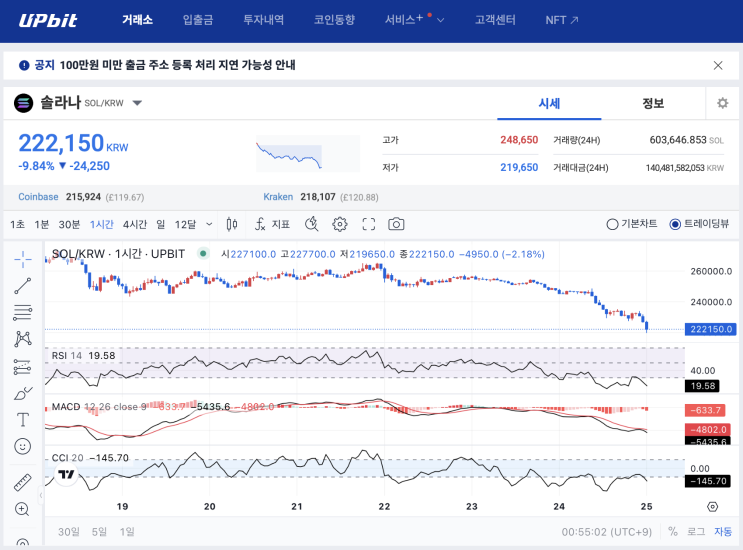The image size is (743, 550).
Task: Open the 투자내역 menu
Action: (x=263, y=20)
